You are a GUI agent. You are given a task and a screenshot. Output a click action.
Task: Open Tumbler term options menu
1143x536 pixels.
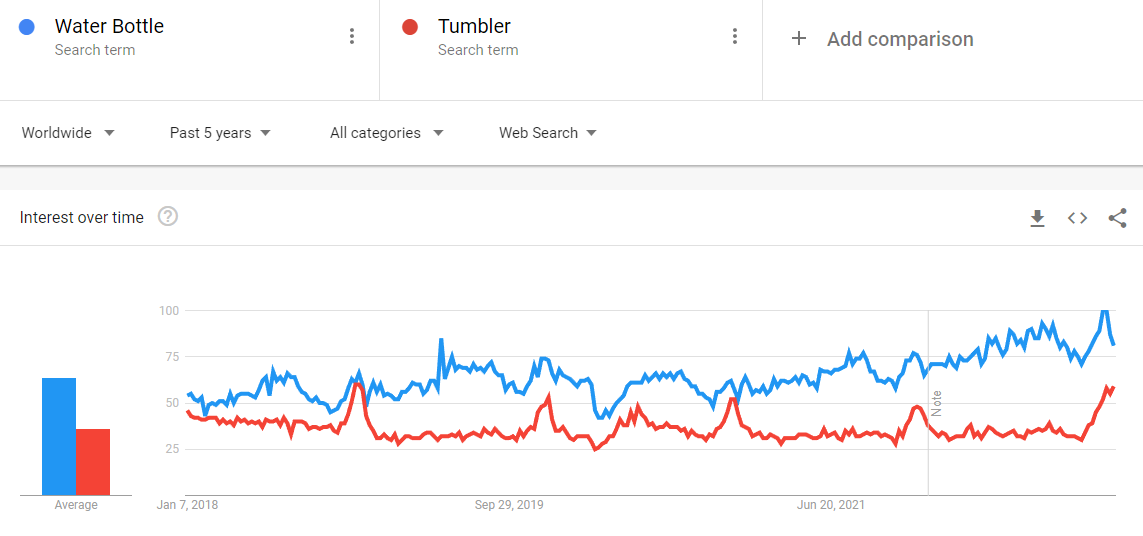(735, 36)
